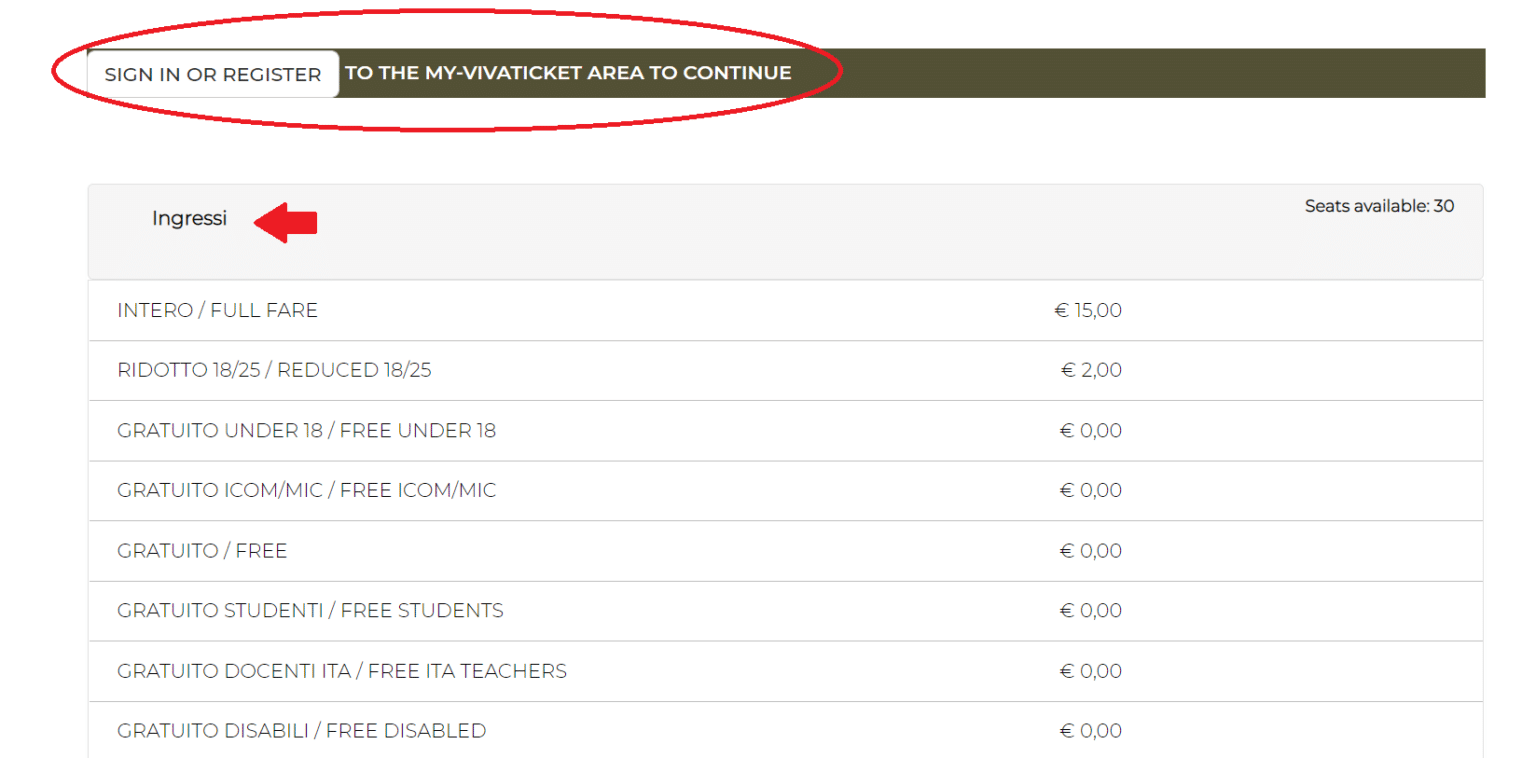This screenshot has height=758, width=1536.
Task: Click the price for FREE STUDENTS
Action: pos(1091,611)
